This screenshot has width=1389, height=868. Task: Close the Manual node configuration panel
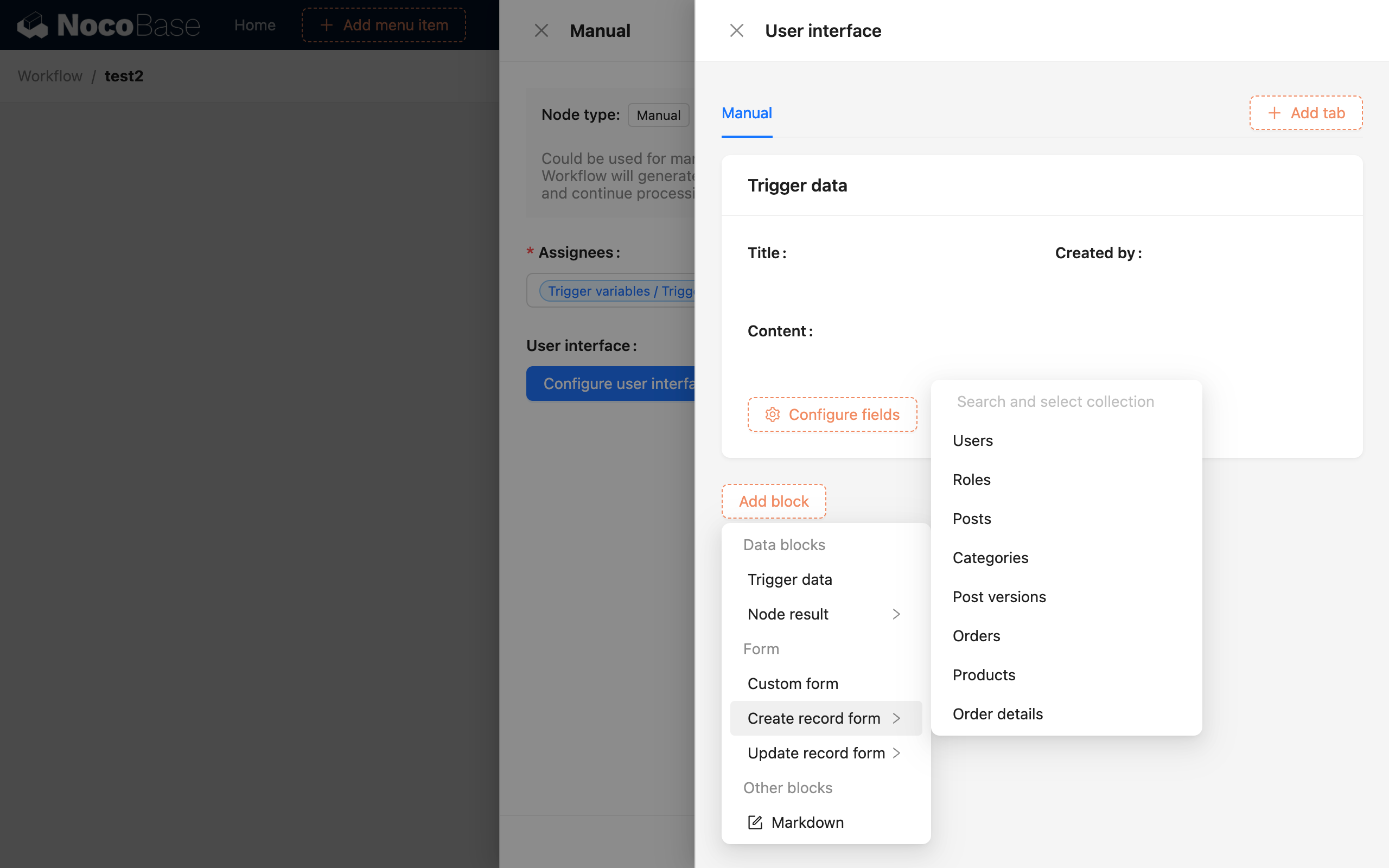541,30
